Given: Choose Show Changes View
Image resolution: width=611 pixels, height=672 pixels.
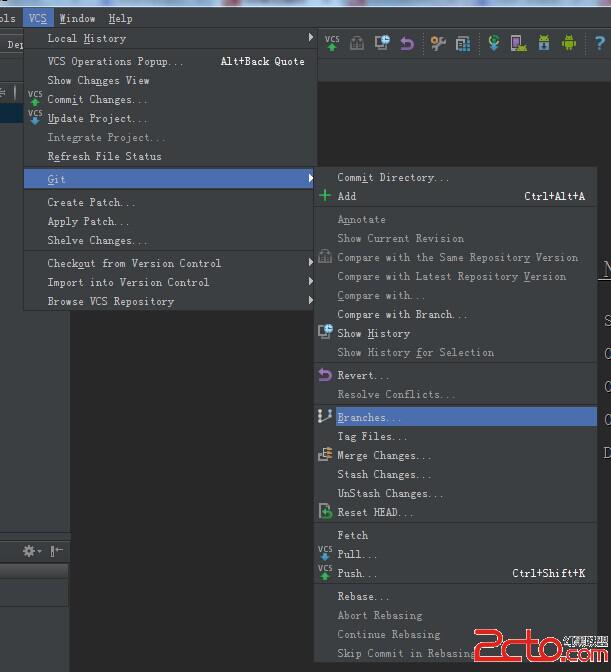Looking at the screenshot, I should 170,81.
